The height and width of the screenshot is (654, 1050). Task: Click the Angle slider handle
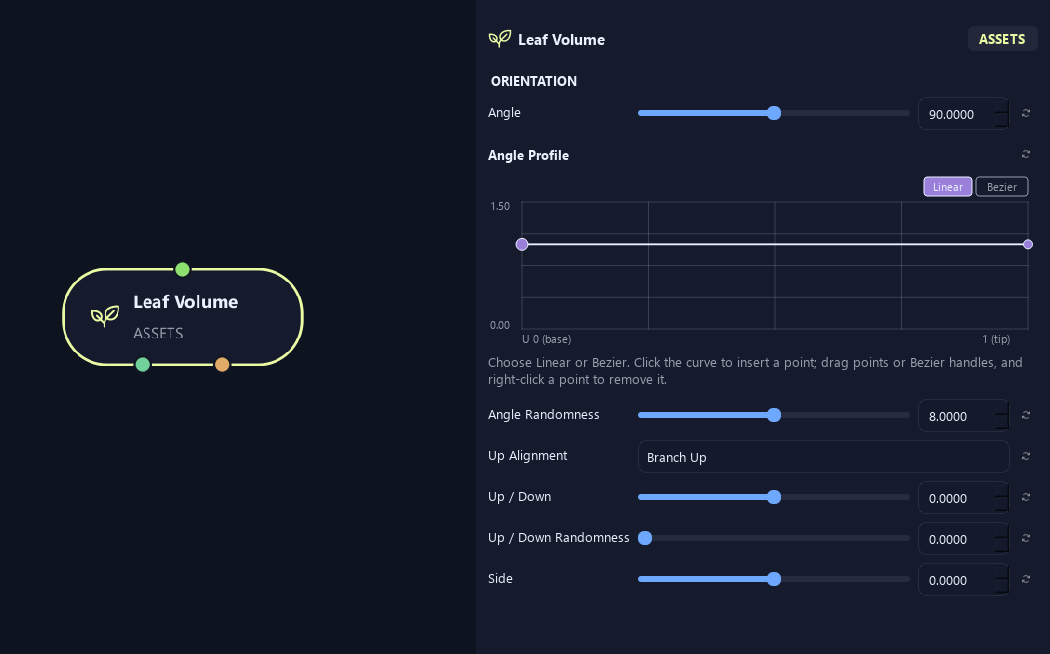pos(774,113)
